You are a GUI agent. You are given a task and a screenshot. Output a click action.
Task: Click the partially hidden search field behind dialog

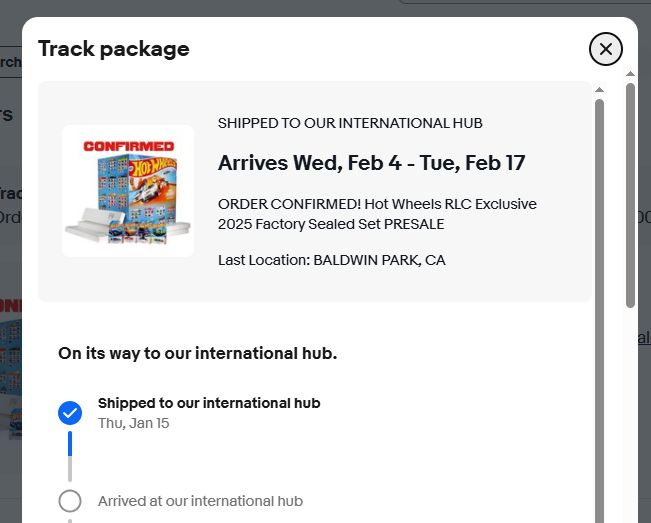(10, 62)
